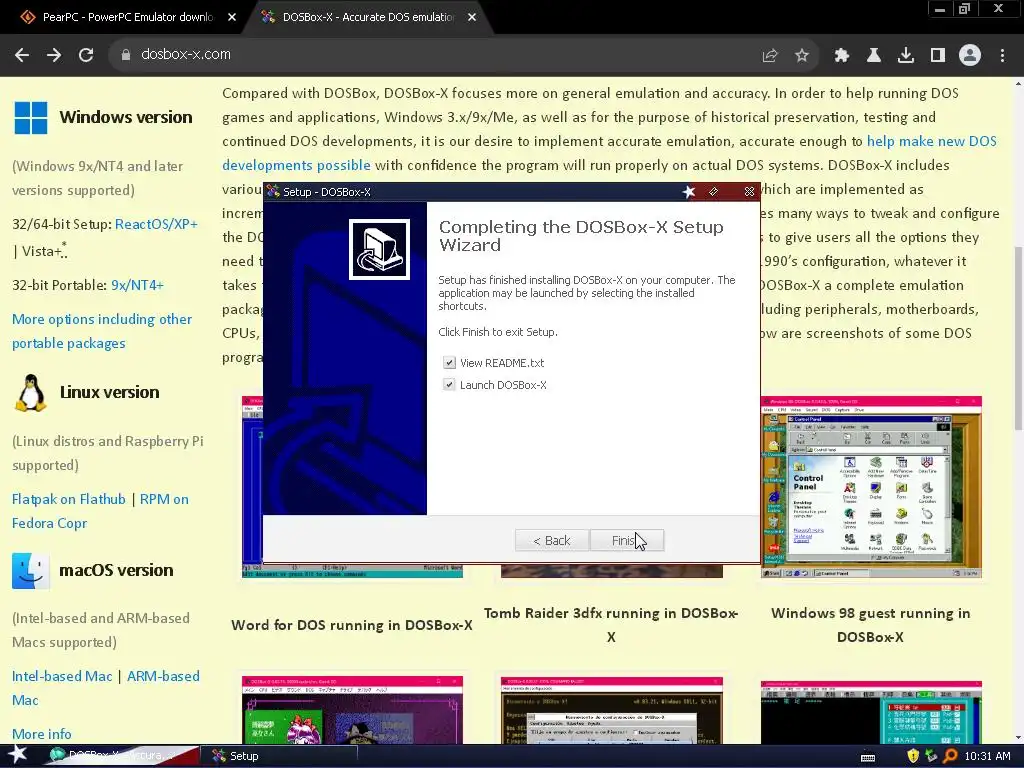Go back in browser history
Image resolution: width=1024 pixels, height=768 pixels.
click(x=22, y=55)
